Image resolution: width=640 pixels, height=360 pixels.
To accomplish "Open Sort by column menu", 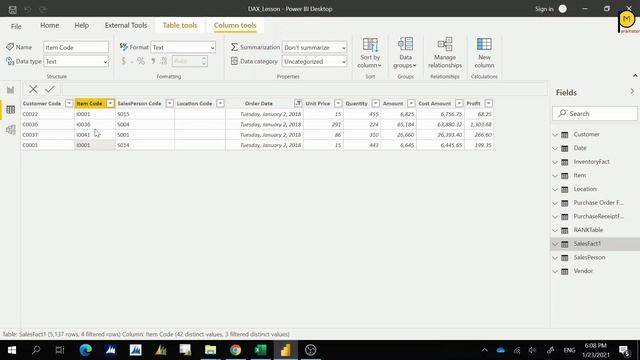I will pos(370,53).
